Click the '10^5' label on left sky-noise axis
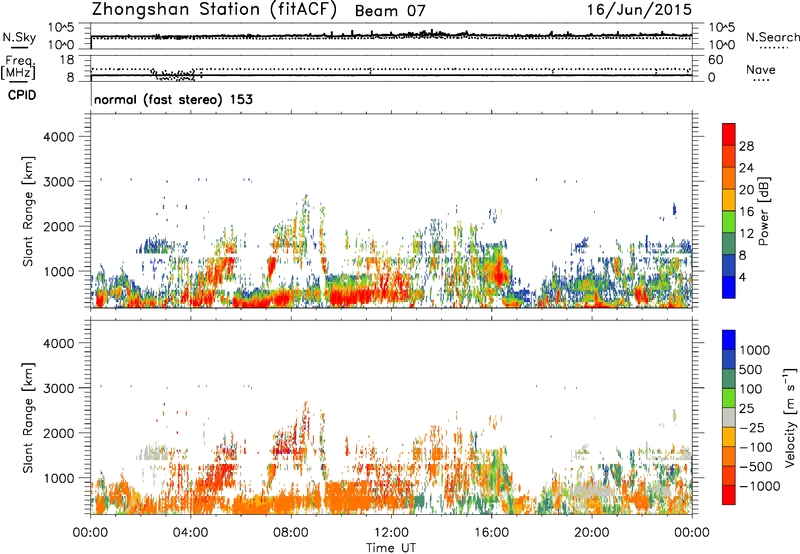This screenshot has width=800, height=554. [61, 28]
